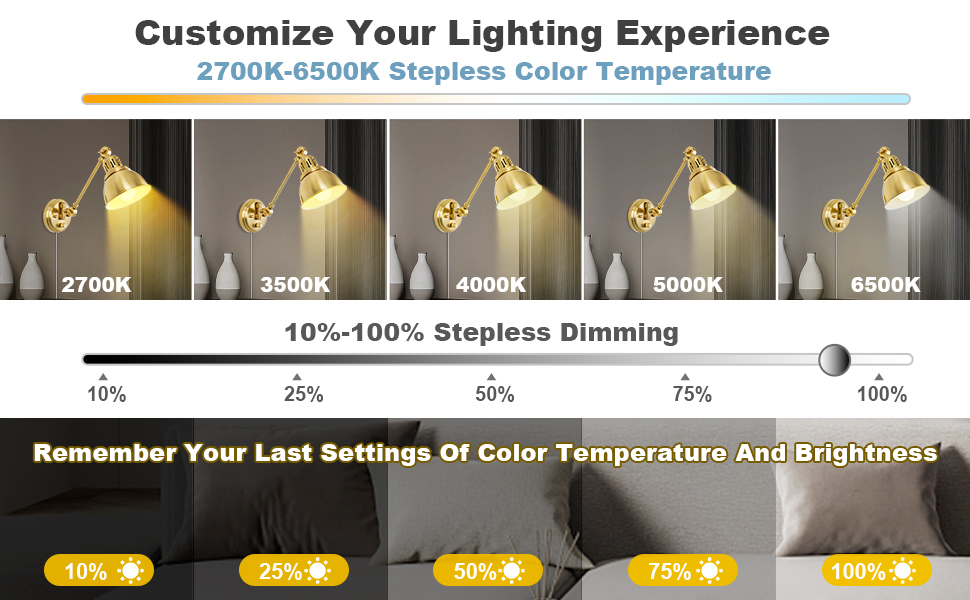Select the 4000K lamp thumbnail
The width and height of the screenshot is (970, 600).
(x=485, y=209)
